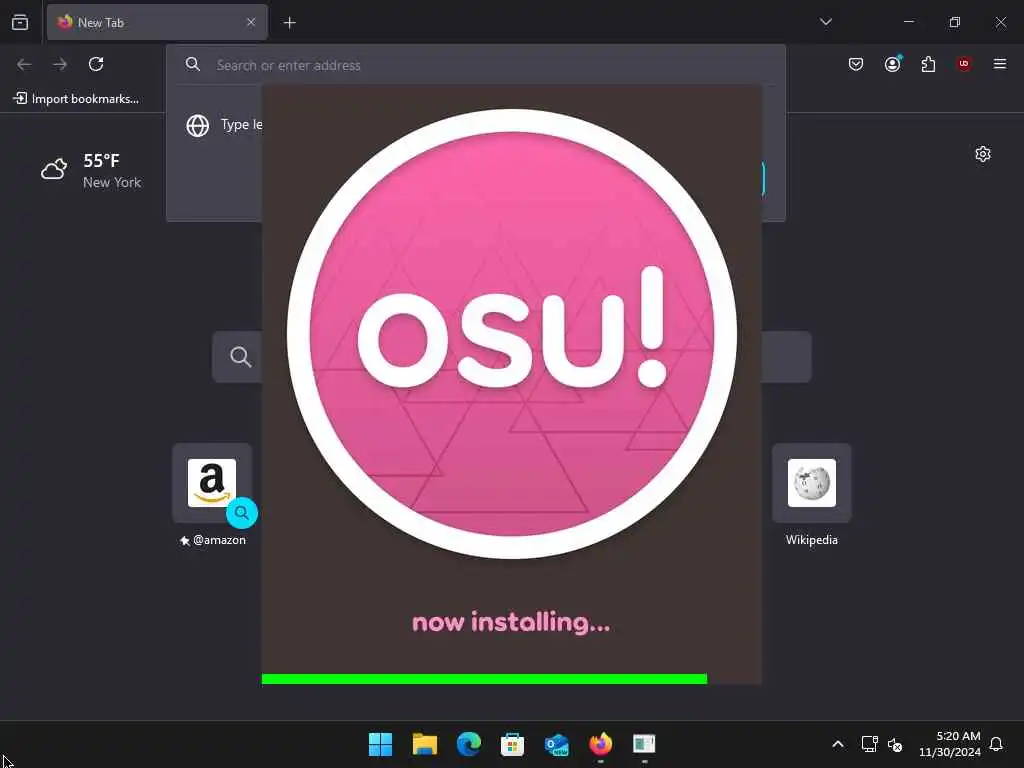The width and height of the screenshot is (1024, 768).
Task: Click the 'now installing...' status text
Action: pos(511,622)
